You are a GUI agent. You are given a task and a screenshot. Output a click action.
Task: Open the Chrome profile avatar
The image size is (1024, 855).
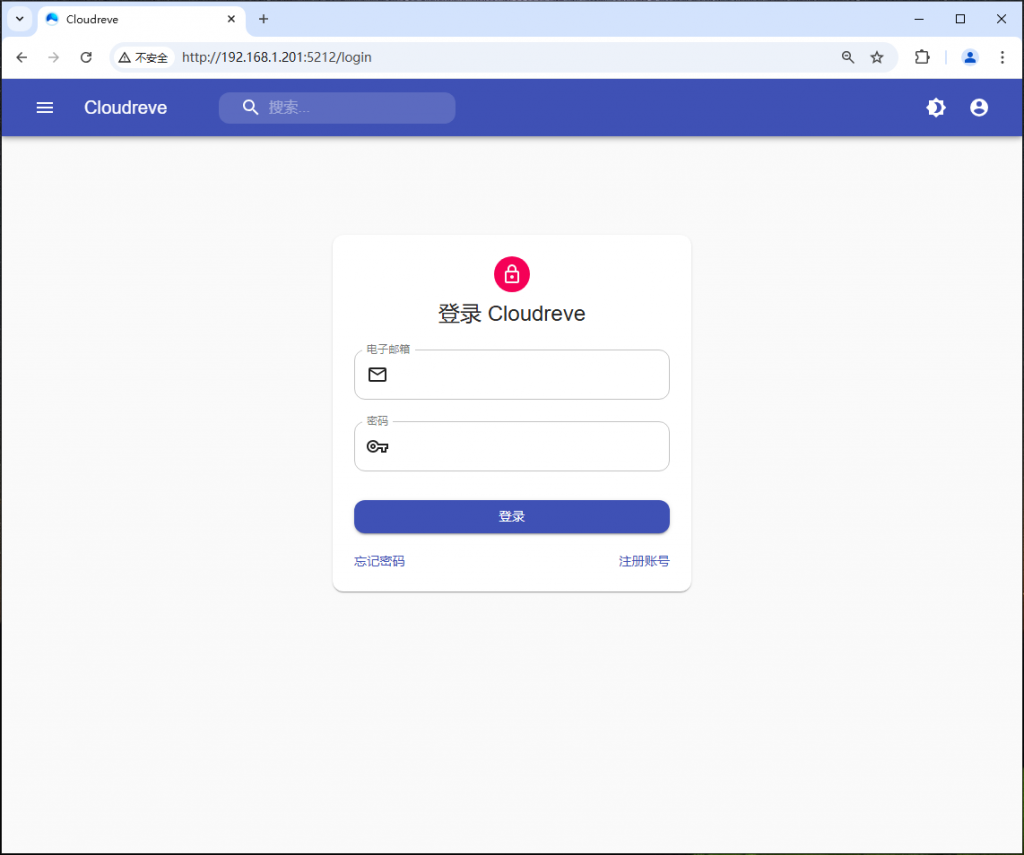coord(970,57)
